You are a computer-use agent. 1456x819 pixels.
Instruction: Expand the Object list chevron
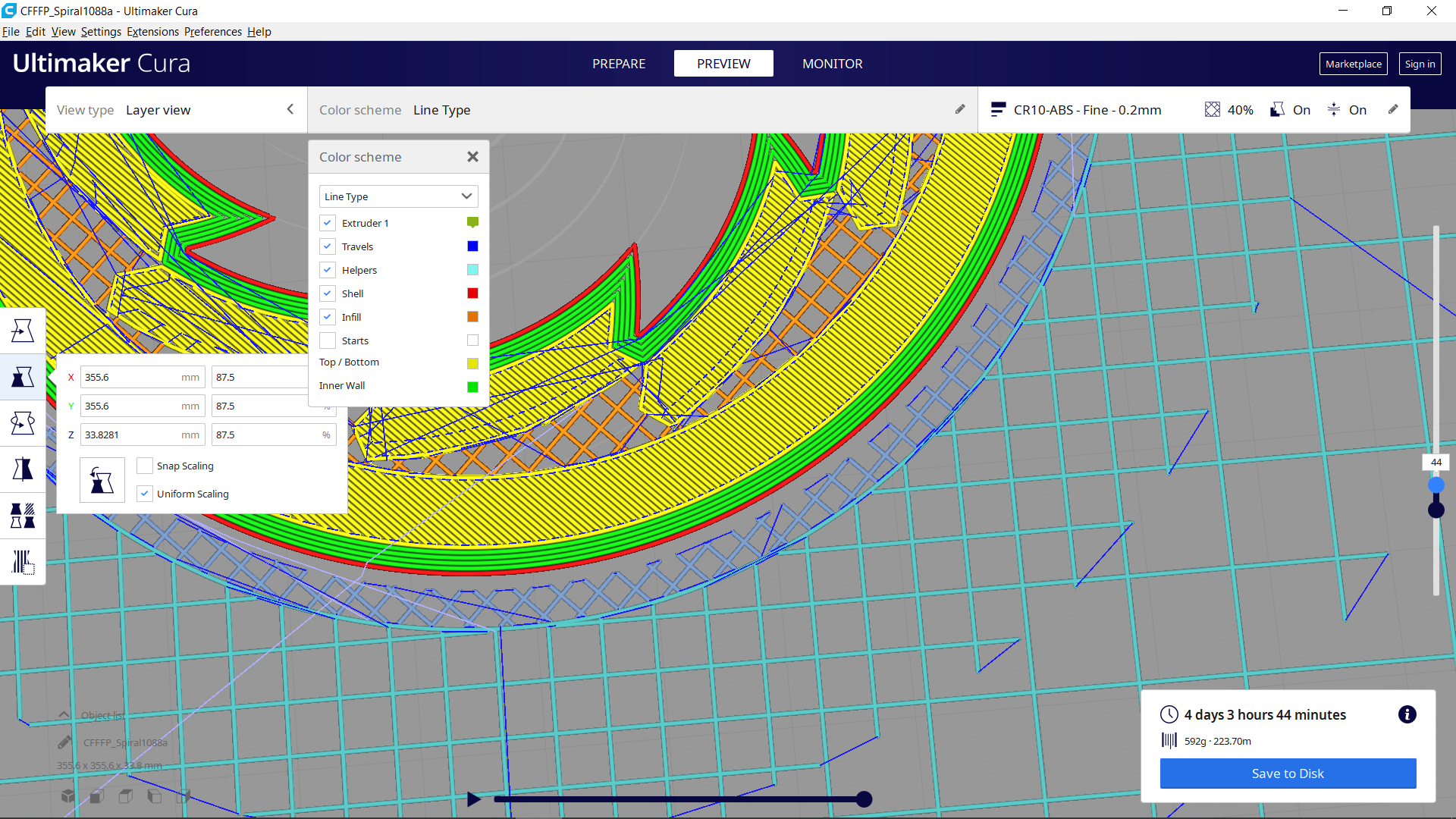click(64, 715)
